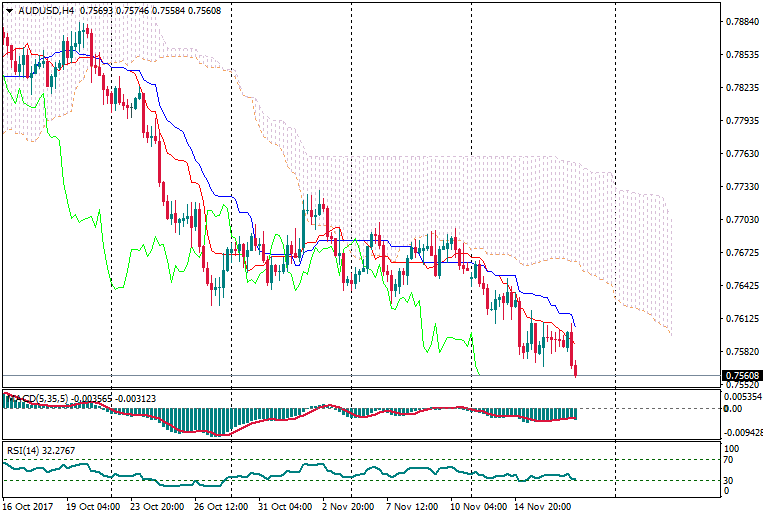The width and height of the screenshot is (763, 518).
Task: Click the 0.75820 price scale label
Action: (741, 352)
